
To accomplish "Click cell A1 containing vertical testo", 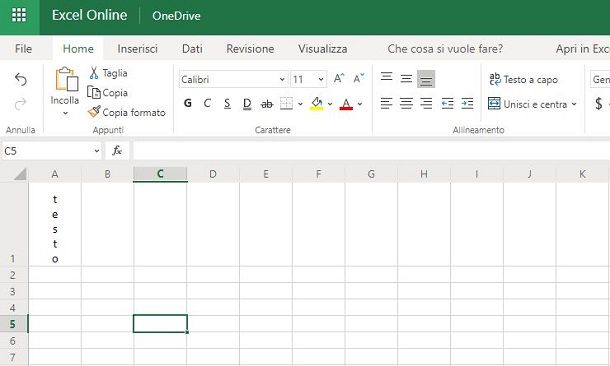I will click(x=55, y=224).
